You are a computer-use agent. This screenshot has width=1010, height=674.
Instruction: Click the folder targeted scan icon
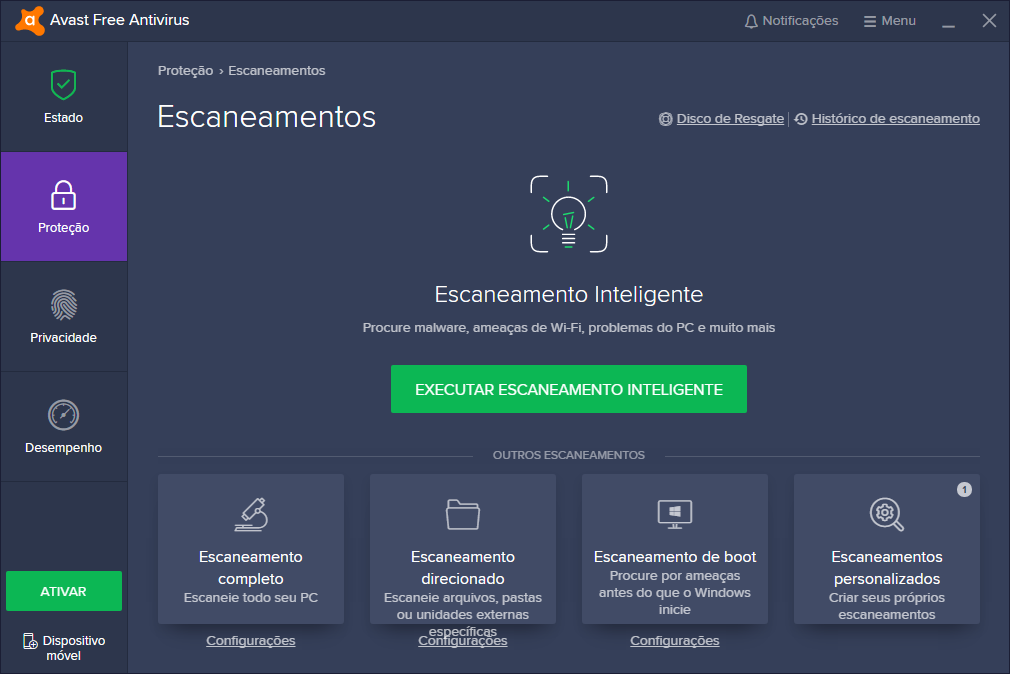pos(462,514)
